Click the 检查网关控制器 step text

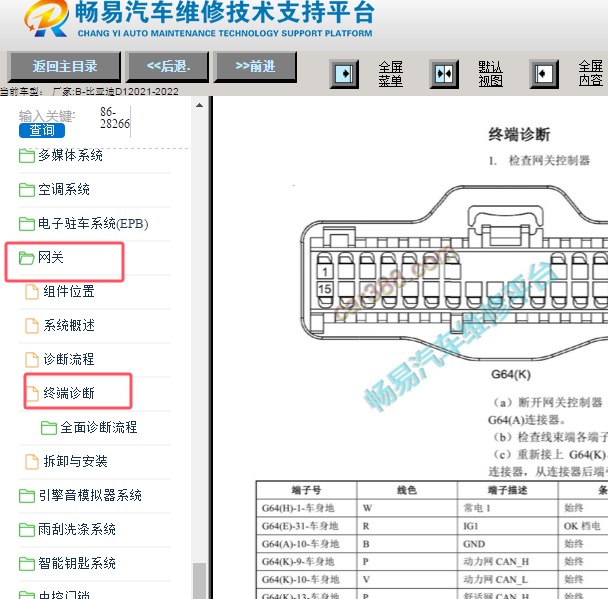click(x=549, y=160)
